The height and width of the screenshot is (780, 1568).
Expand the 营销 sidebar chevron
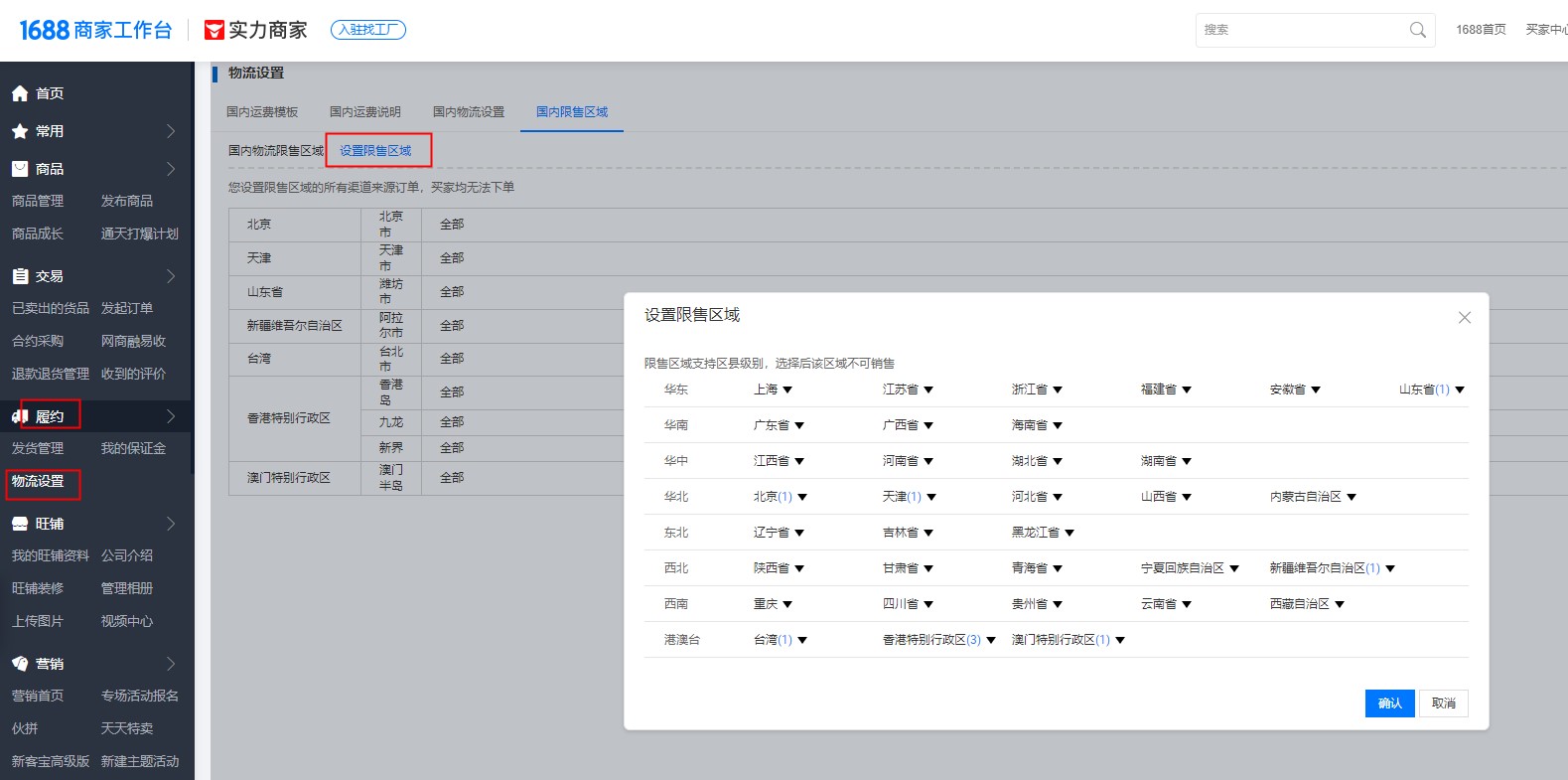pyautogui.click(x=171, y=664)
